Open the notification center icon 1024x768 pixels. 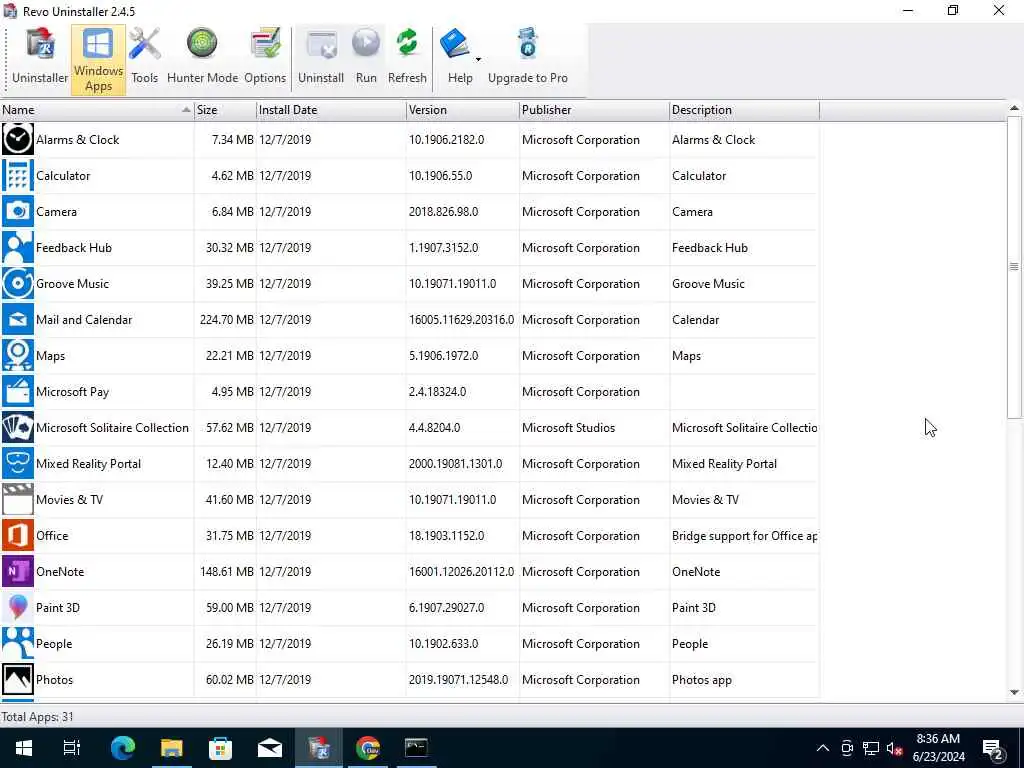pyautogui.click(x=993, y=749)
